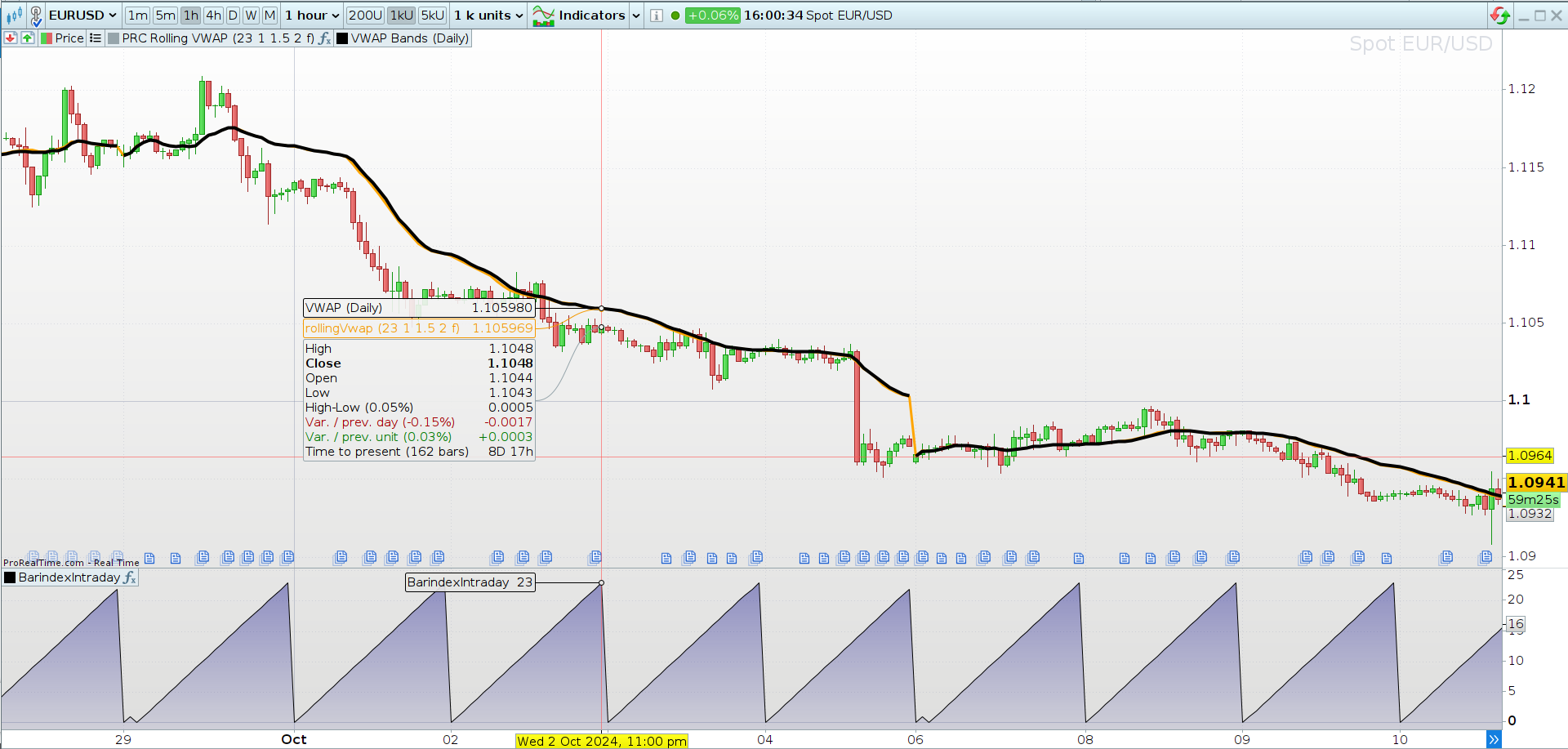The image size is (1568, 749).
Task: Click the BarindexIntraday 23 value tooltip
Action: point(470,582)
